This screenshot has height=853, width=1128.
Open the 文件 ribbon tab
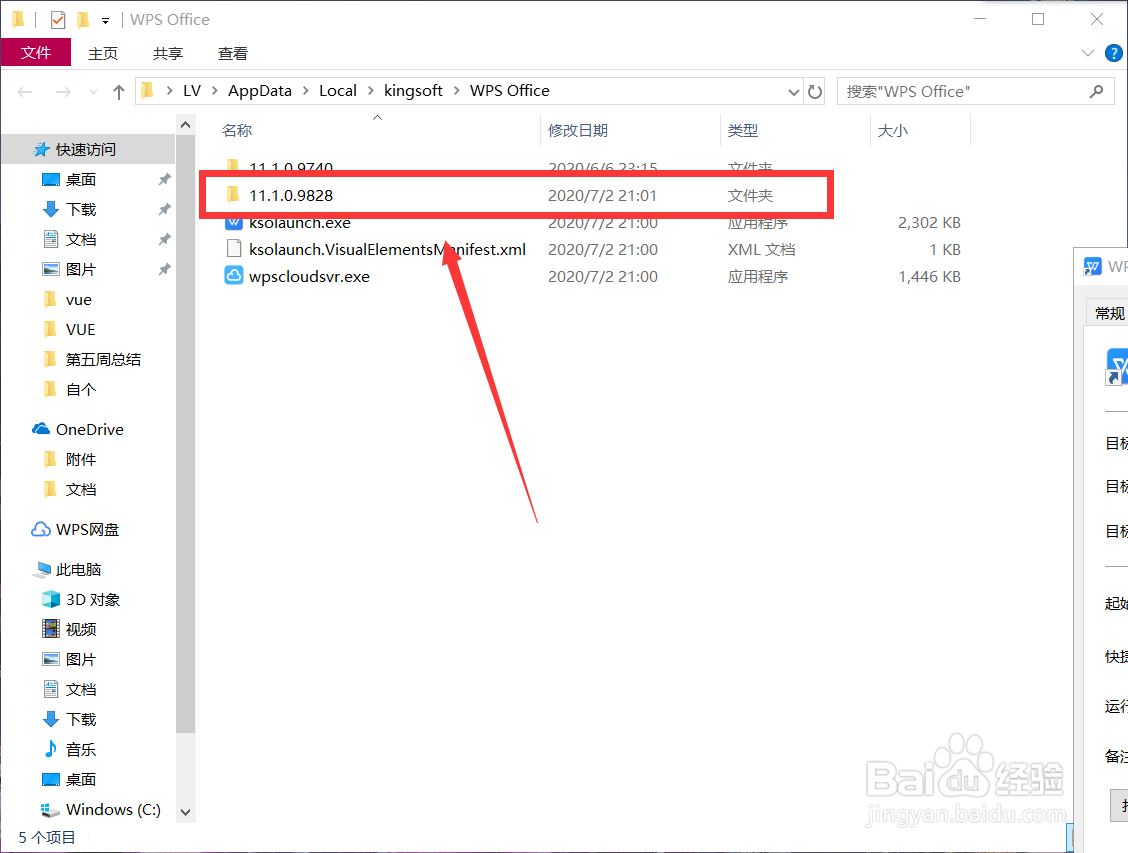click(x=36, y=53)
